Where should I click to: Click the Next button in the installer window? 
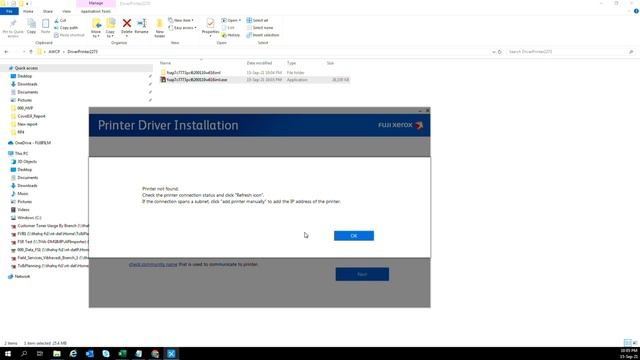coord(362,274)
